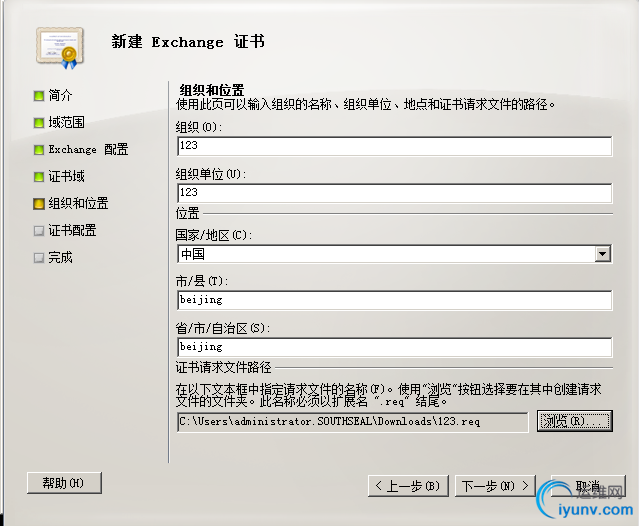Click the 省/市/自治区(S) province text field
639x526 pixels.
pos(394,347)
